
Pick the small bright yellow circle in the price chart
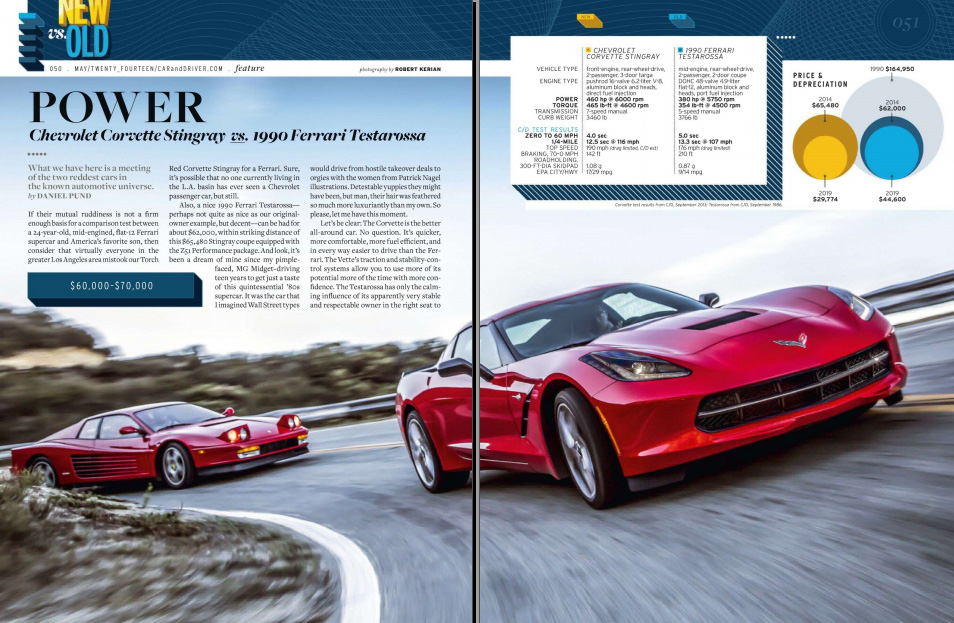coord(825,156)
